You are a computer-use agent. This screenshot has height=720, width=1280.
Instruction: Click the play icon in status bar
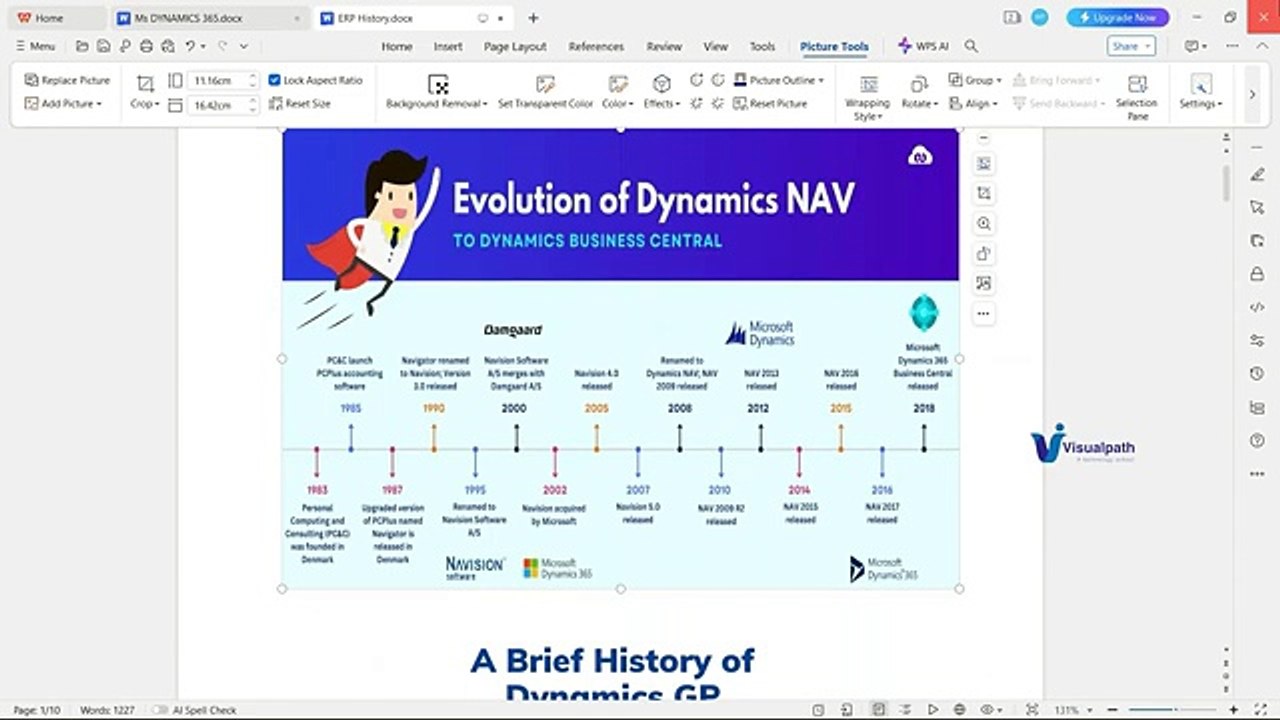pos(933,710)
